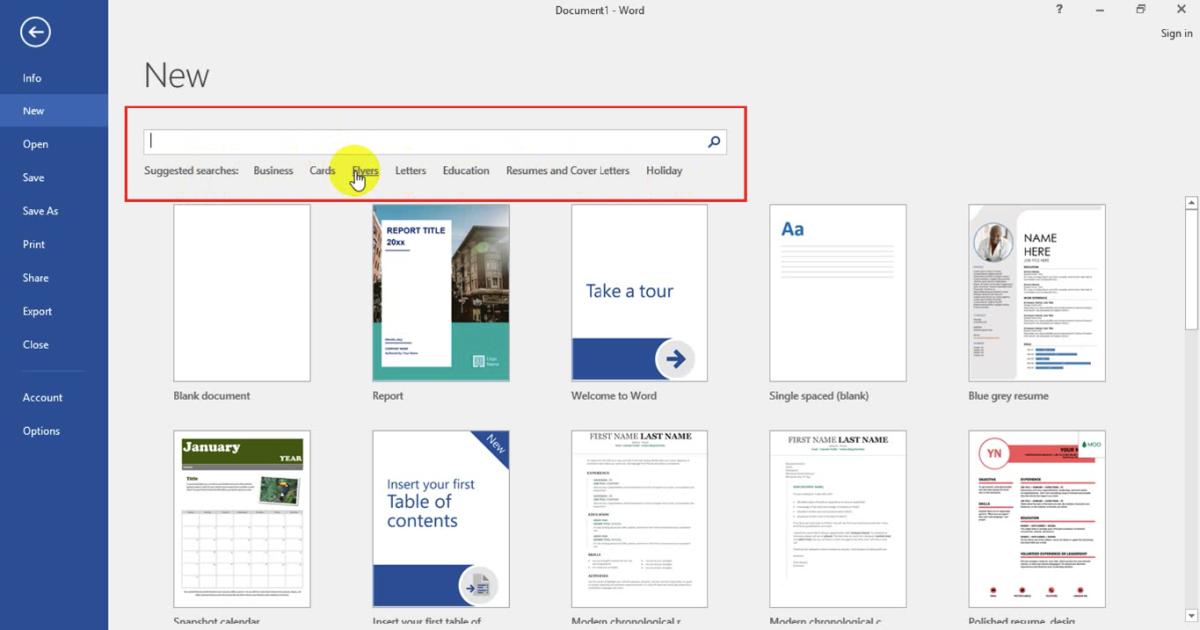Select Blue grey resume template
1200x630 pixels.
click(1037, 293)
